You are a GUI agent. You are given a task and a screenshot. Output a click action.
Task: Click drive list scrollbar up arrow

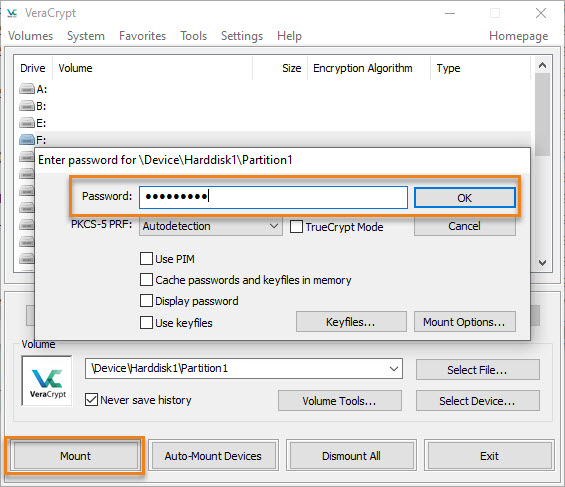coord(542,65)
